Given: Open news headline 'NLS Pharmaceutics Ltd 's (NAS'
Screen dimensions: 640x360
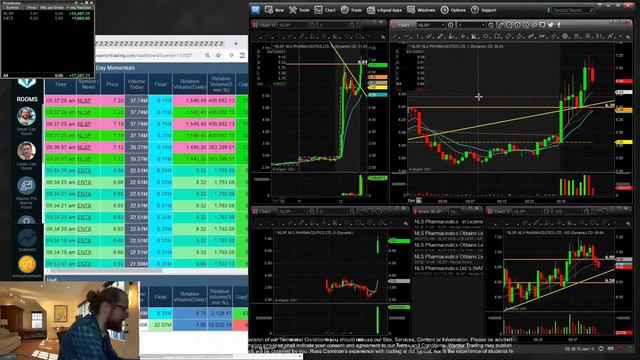Looking at the screenshot, I should coord(449,268).
